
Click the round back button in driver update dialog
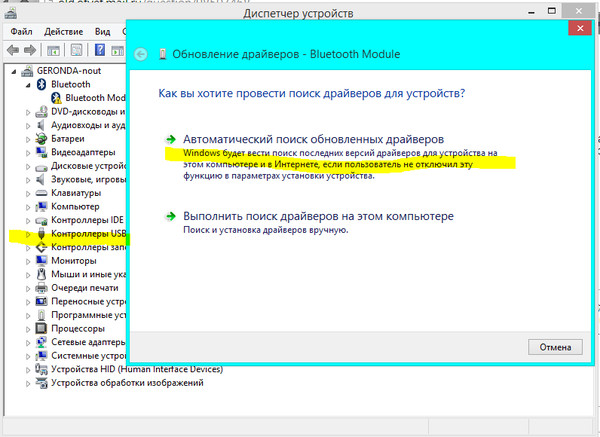(x=141, y=54)
